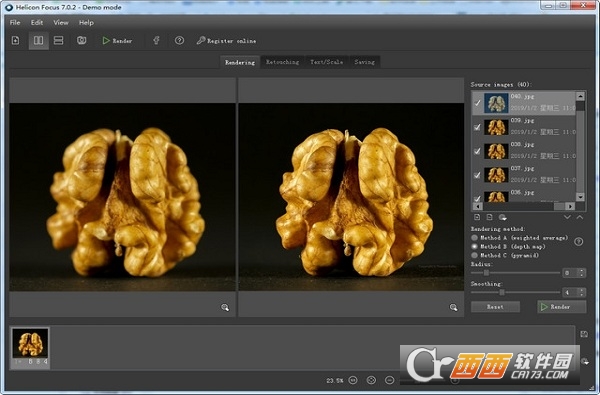Uncheck the 040.jpg source image checkbox

click(x=477, y=103)
